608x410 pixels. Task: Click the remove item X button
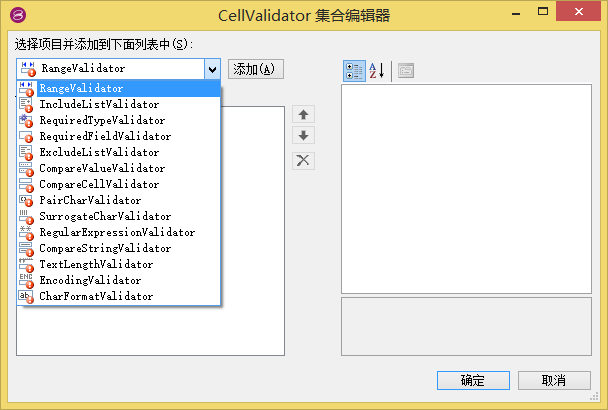304,160
